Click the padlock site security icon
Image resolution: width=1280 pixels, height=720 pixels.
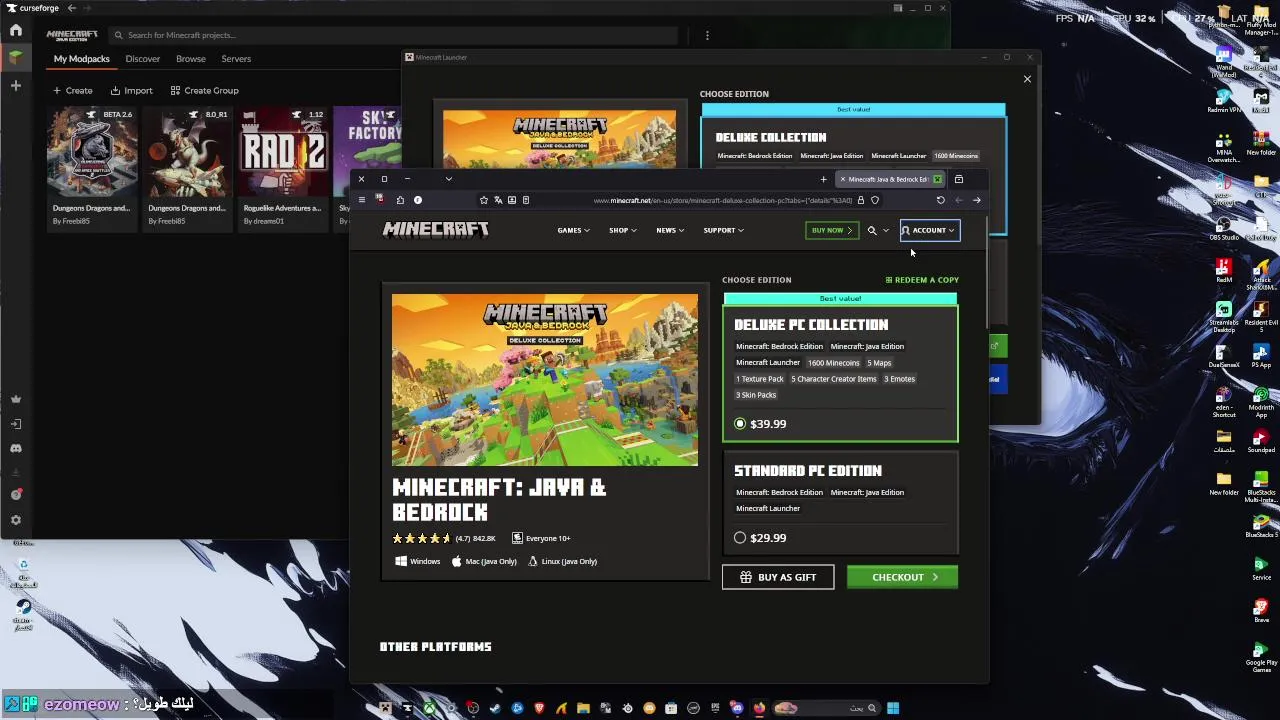860,200
